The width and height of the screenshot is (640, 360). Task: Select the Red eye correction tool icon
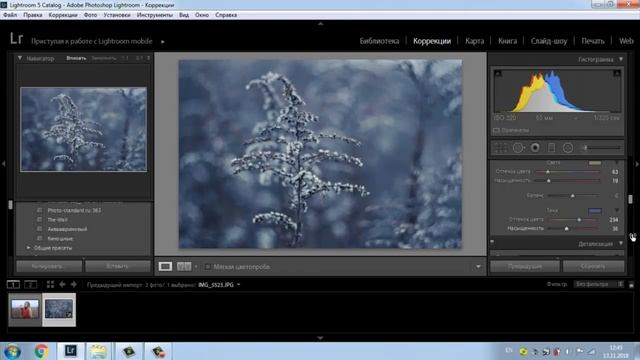click(535, 148)
